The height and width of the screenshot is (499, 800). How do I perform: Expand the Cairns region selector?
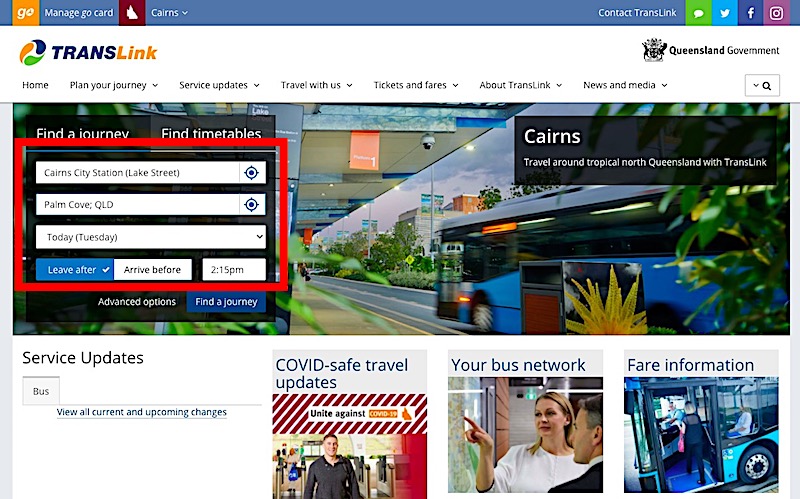(169, 13)
